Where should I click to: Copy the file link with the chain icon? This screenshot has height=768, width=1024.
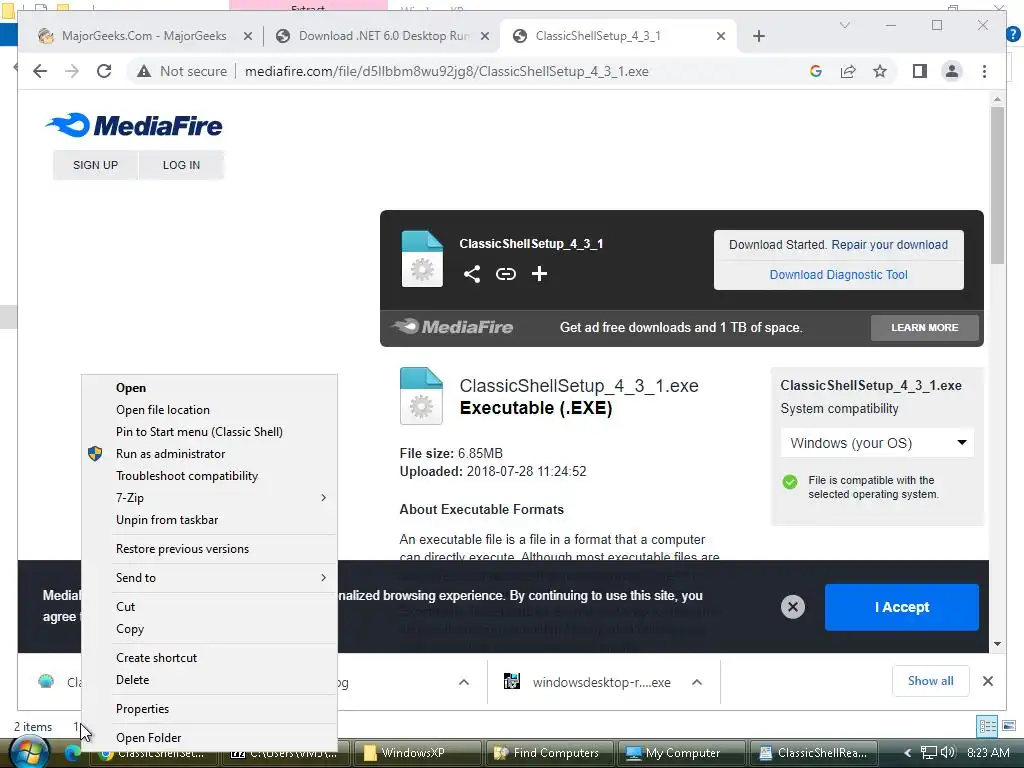pos(505,274)
